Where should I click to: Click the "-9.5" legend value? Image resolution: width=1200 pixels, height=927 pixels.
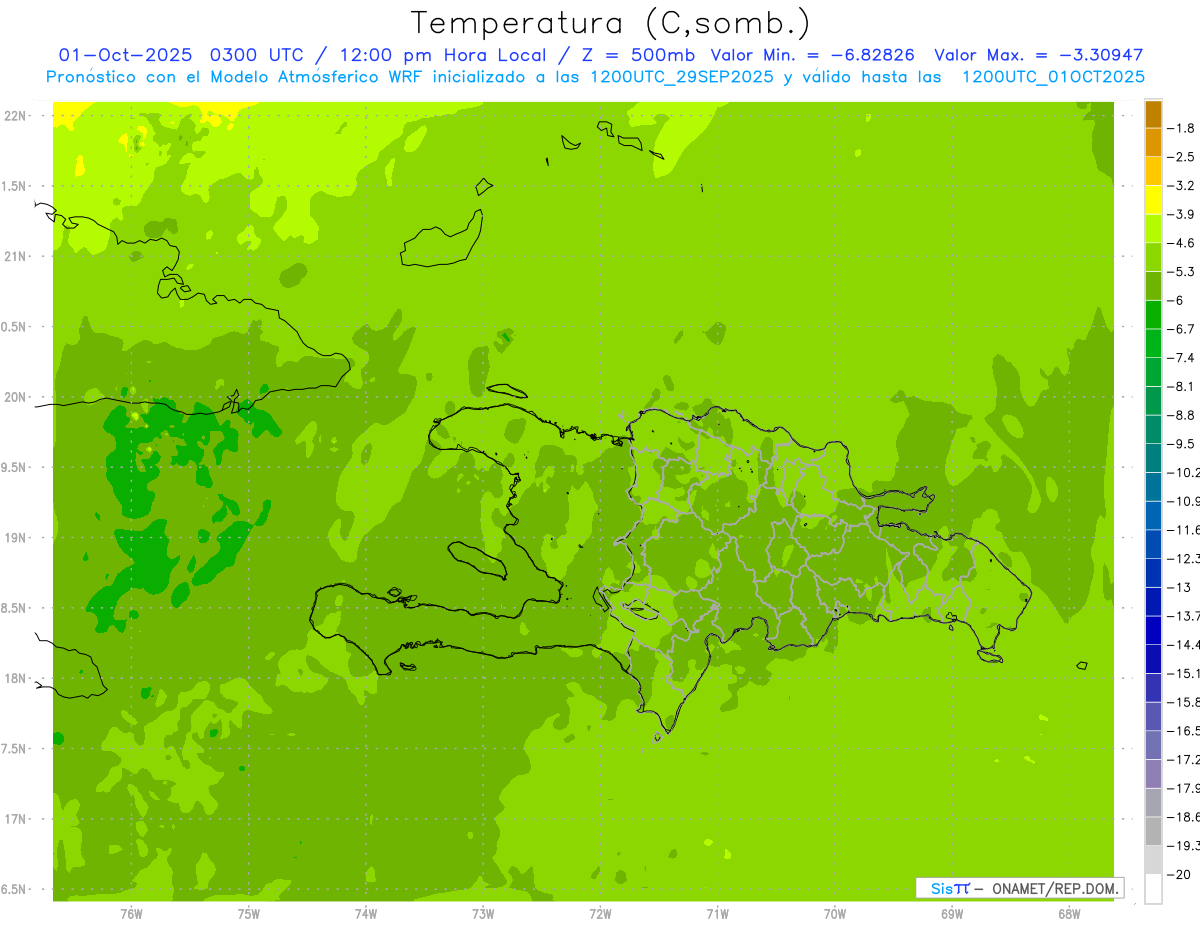tap(1181, 444)
